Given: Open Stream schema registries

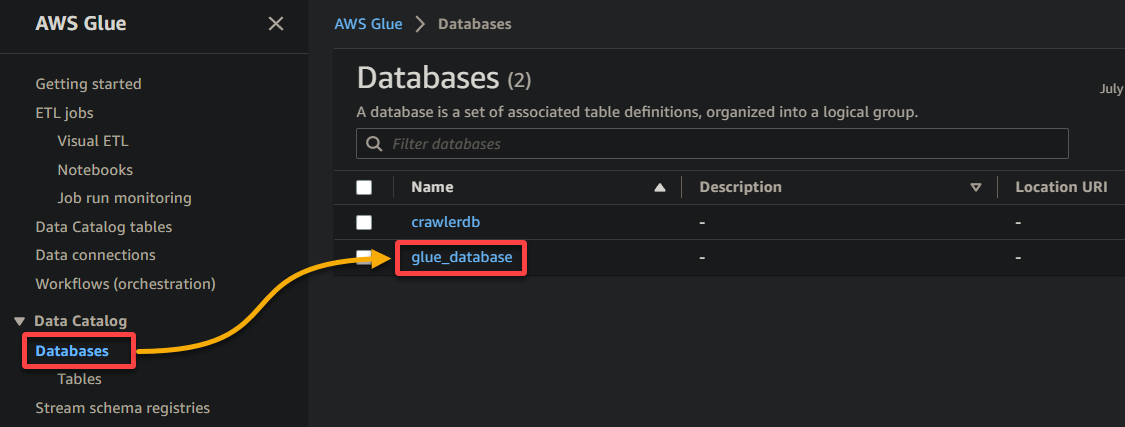Looking at the screenshot, I should (123, 408).
